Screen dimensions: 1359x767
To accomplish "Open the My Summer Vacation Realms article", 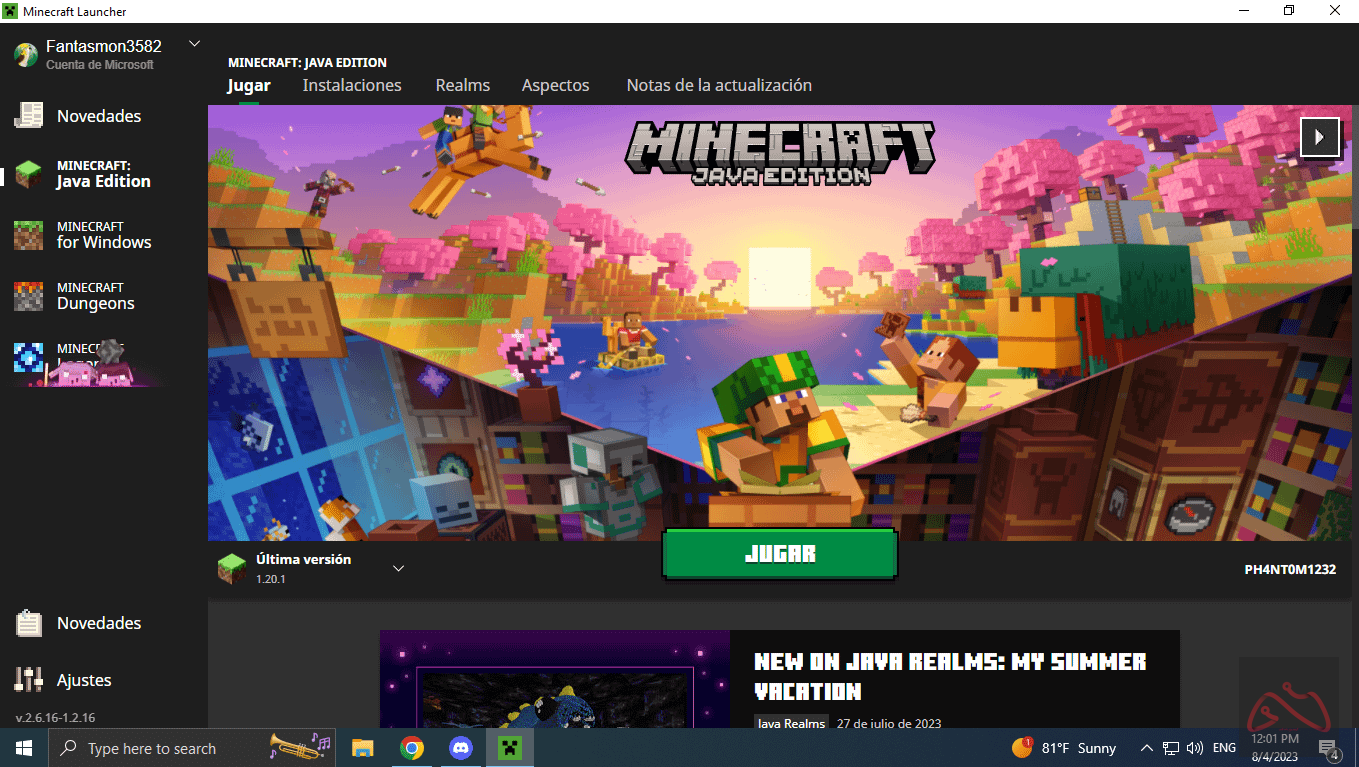I will coord(948,674).
